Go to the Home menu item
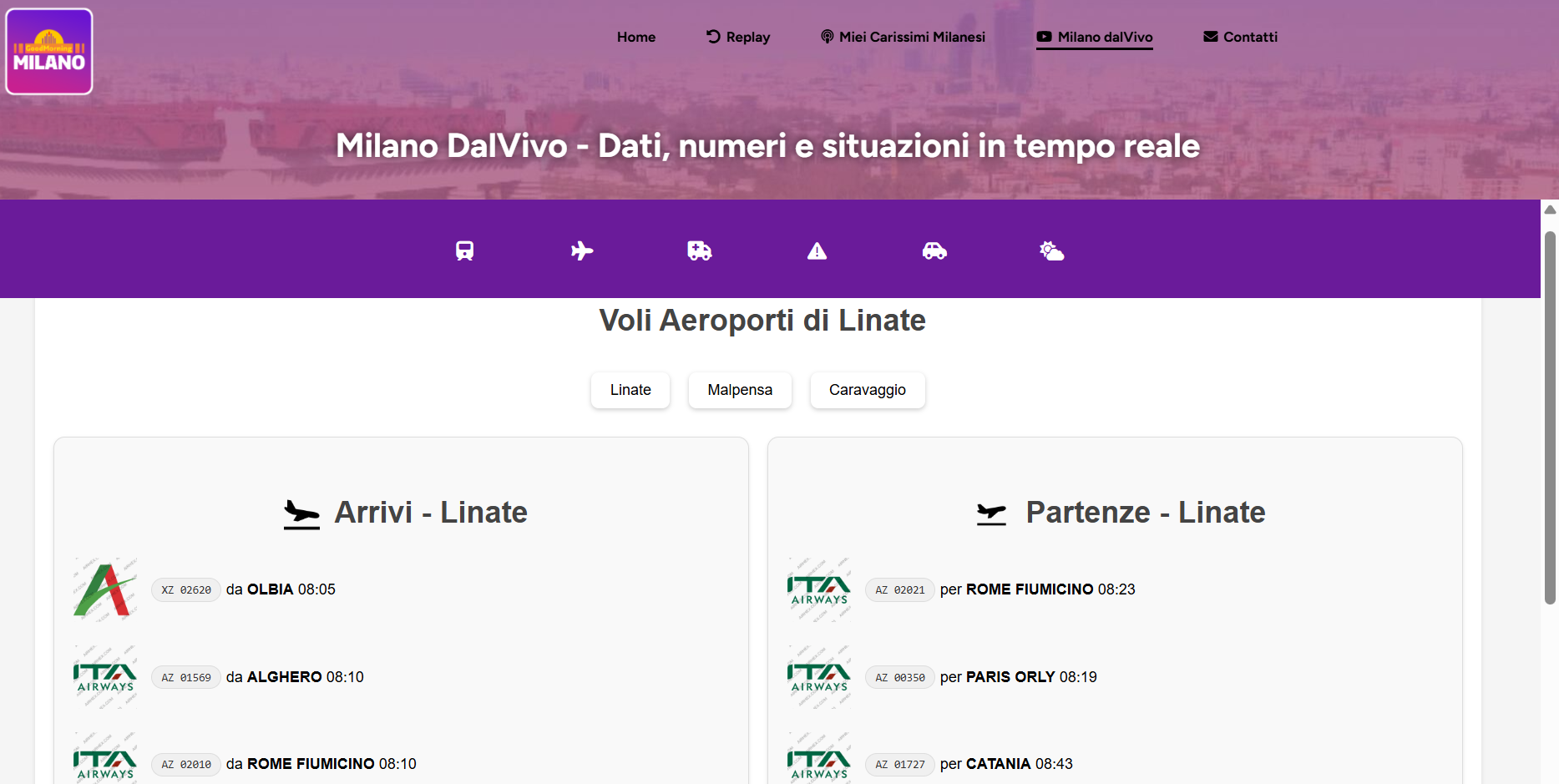Screen dimensions: 1559x784 [636, 37]
